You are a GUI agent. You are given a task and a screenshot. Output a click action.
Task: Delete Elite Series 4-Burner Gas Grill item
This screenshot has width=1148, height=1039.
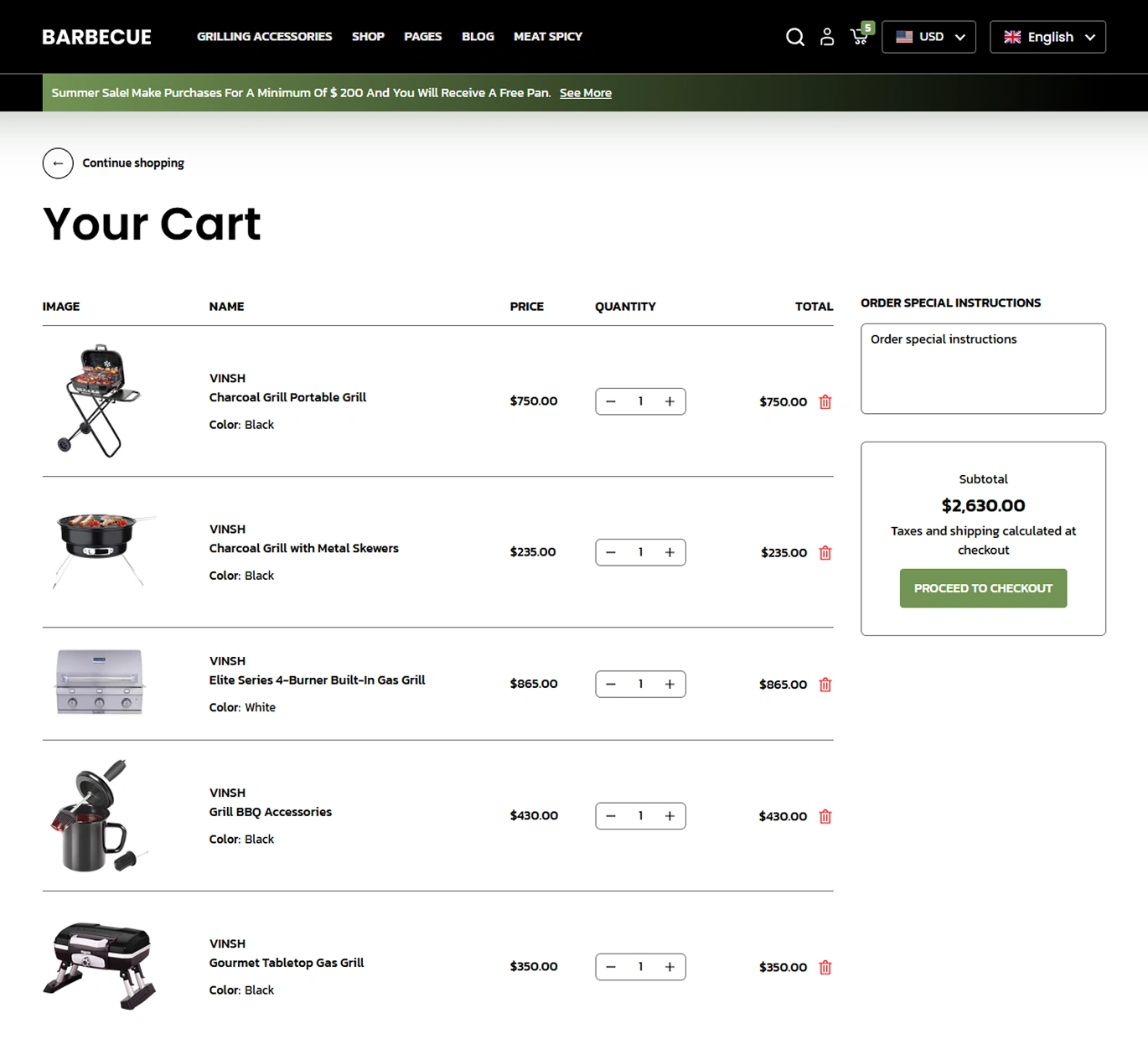825,685
